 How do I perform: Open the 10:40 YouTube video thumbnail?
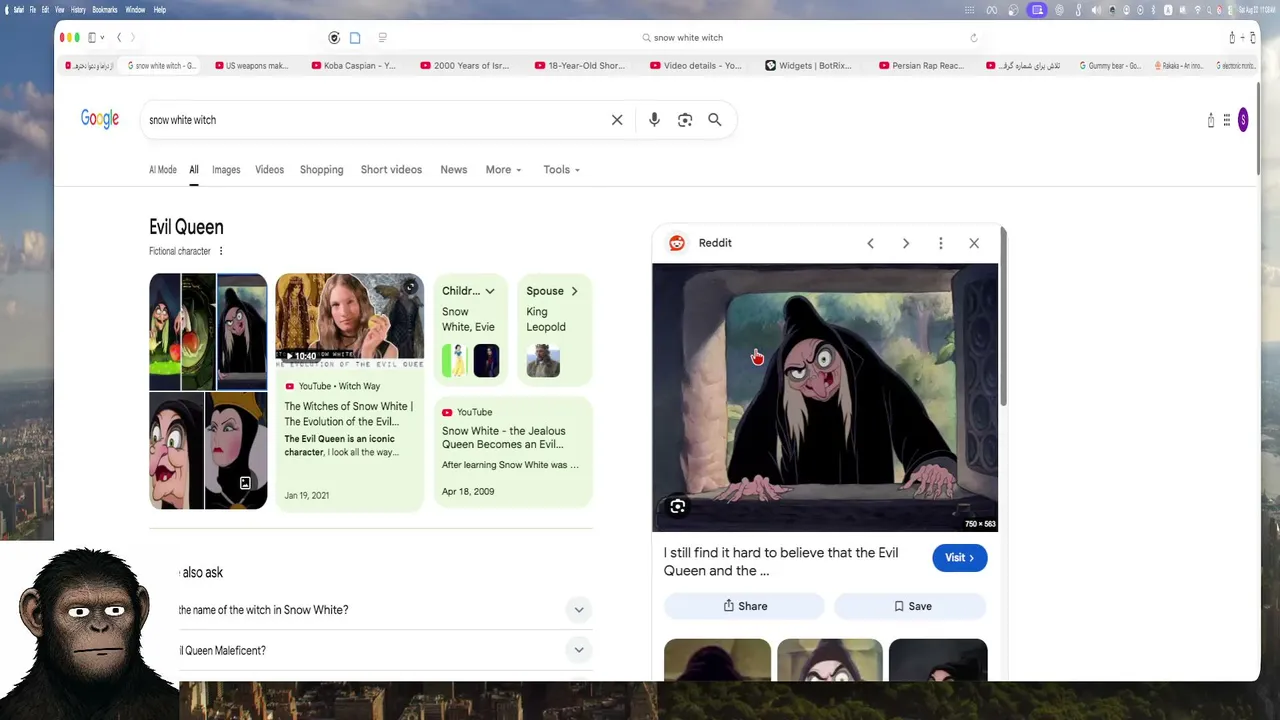(349, 319)
